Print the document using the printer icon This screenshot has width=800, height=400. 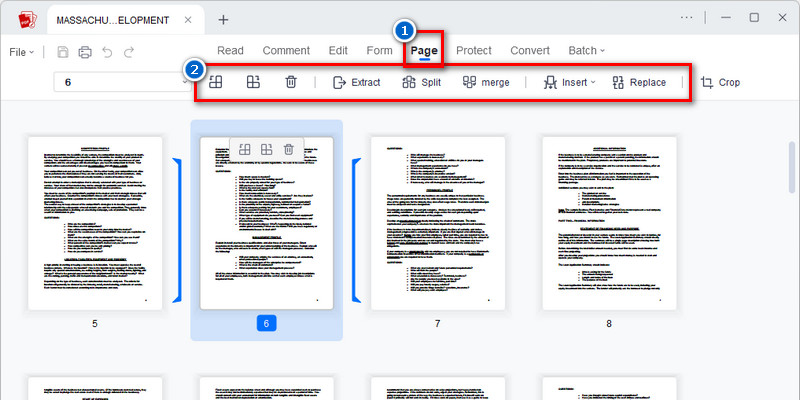click(x=85, y=52)
